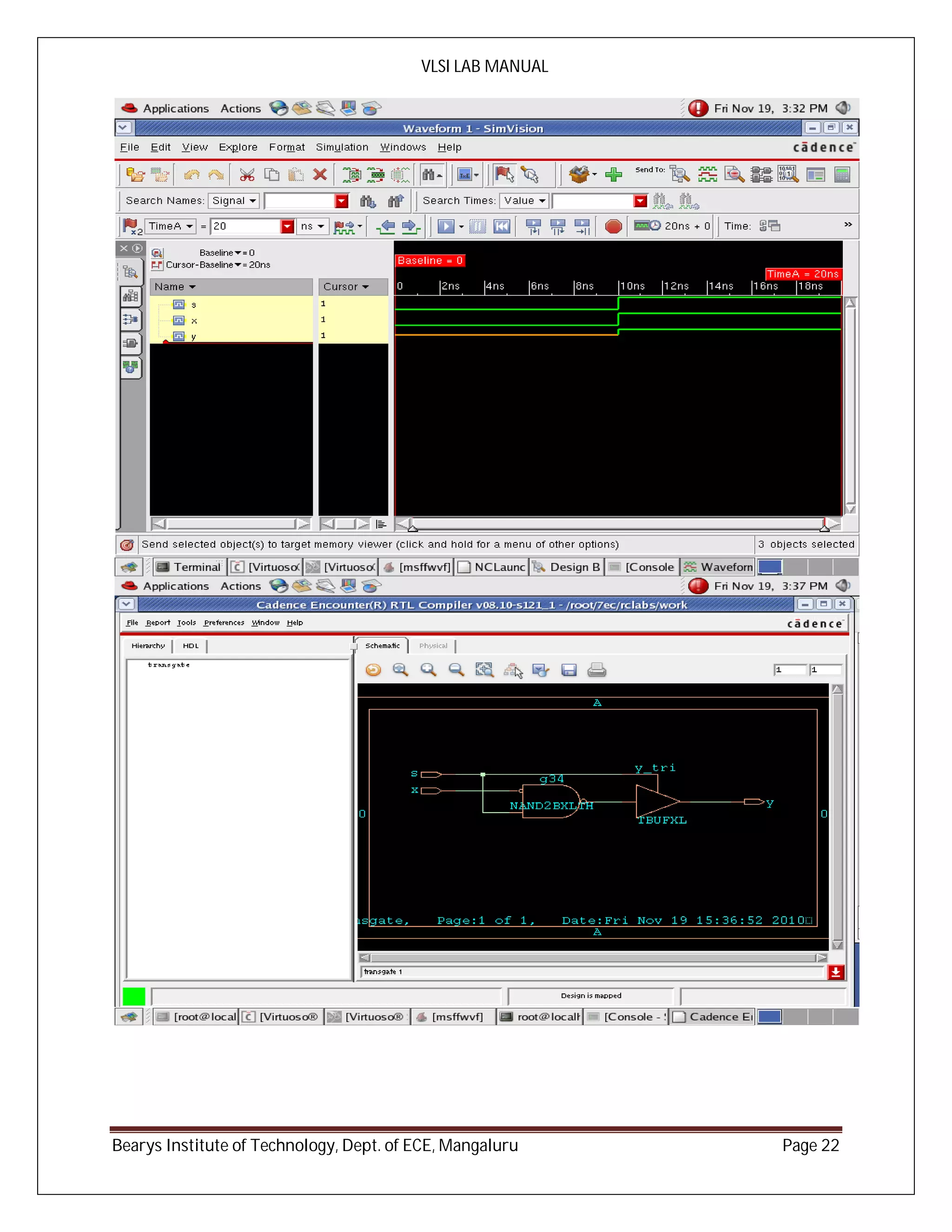Image resolution: width=952 pixels, height=1232 pixels.
Task: Click the green plus add icon
Action: (x=613, y=174)
